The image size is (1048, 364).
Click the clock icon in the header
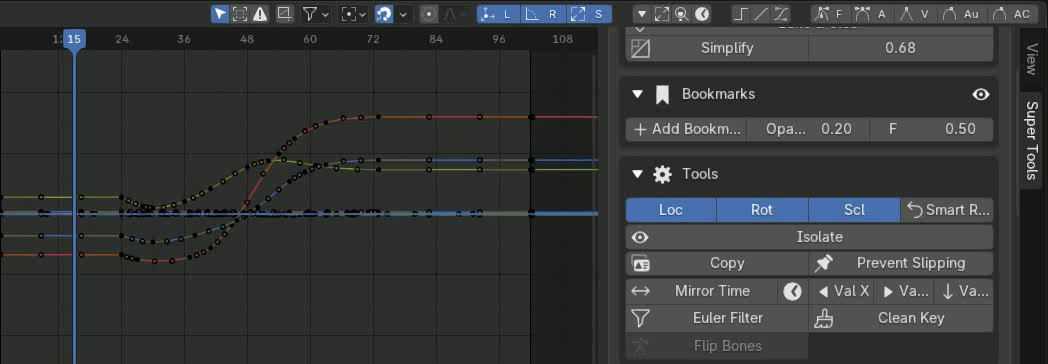701,13
